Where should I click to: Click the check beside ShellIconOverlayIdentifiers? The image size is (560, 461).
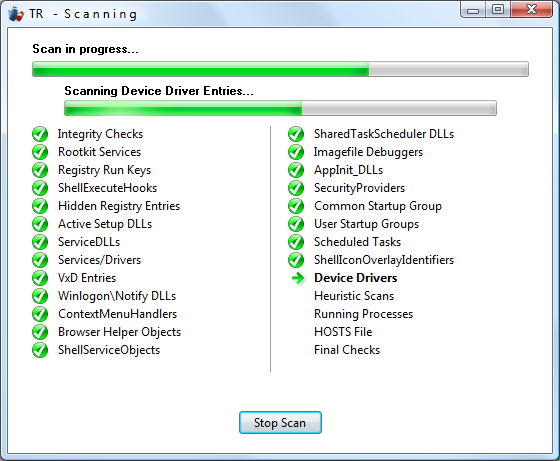pyautogui.click(x=296, y=260)
